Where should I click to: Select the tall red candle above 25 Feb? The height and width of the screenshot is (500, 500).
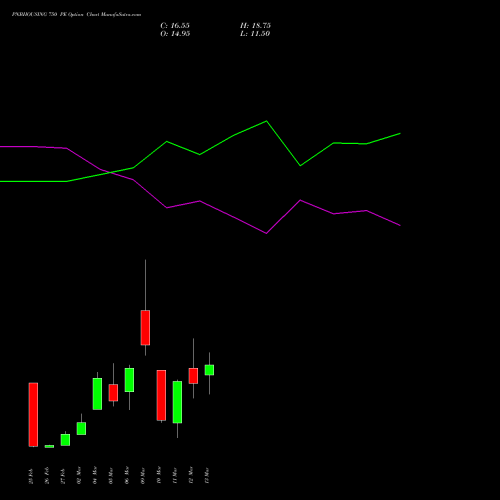coord(33,415)
